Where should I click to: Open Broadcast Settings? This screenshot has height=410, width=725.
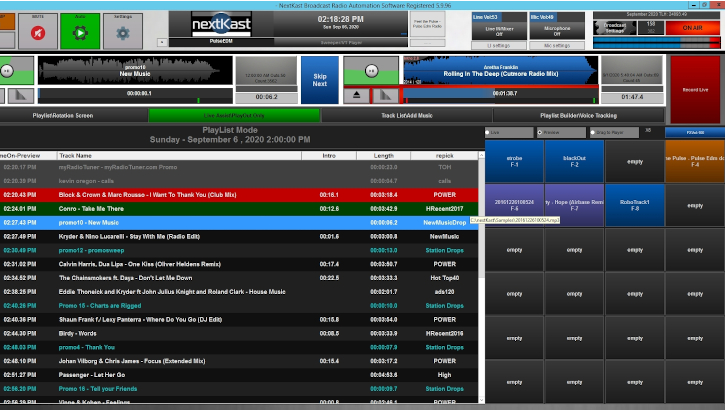[x=614, y=28]
